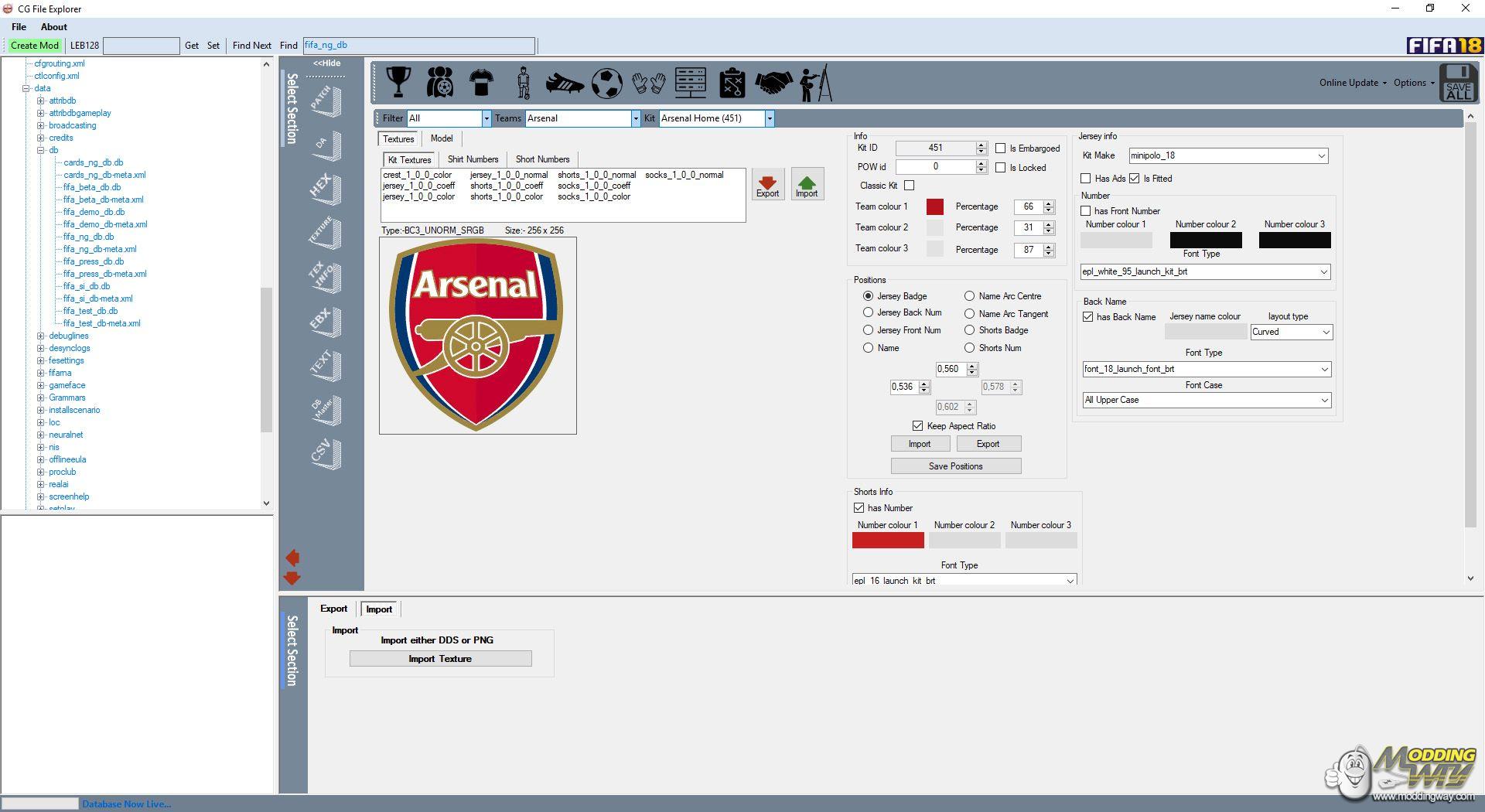Uncheck the Is Fitted checkbox
This screenshot has height=812, width=1485.
pos(1135,179)
